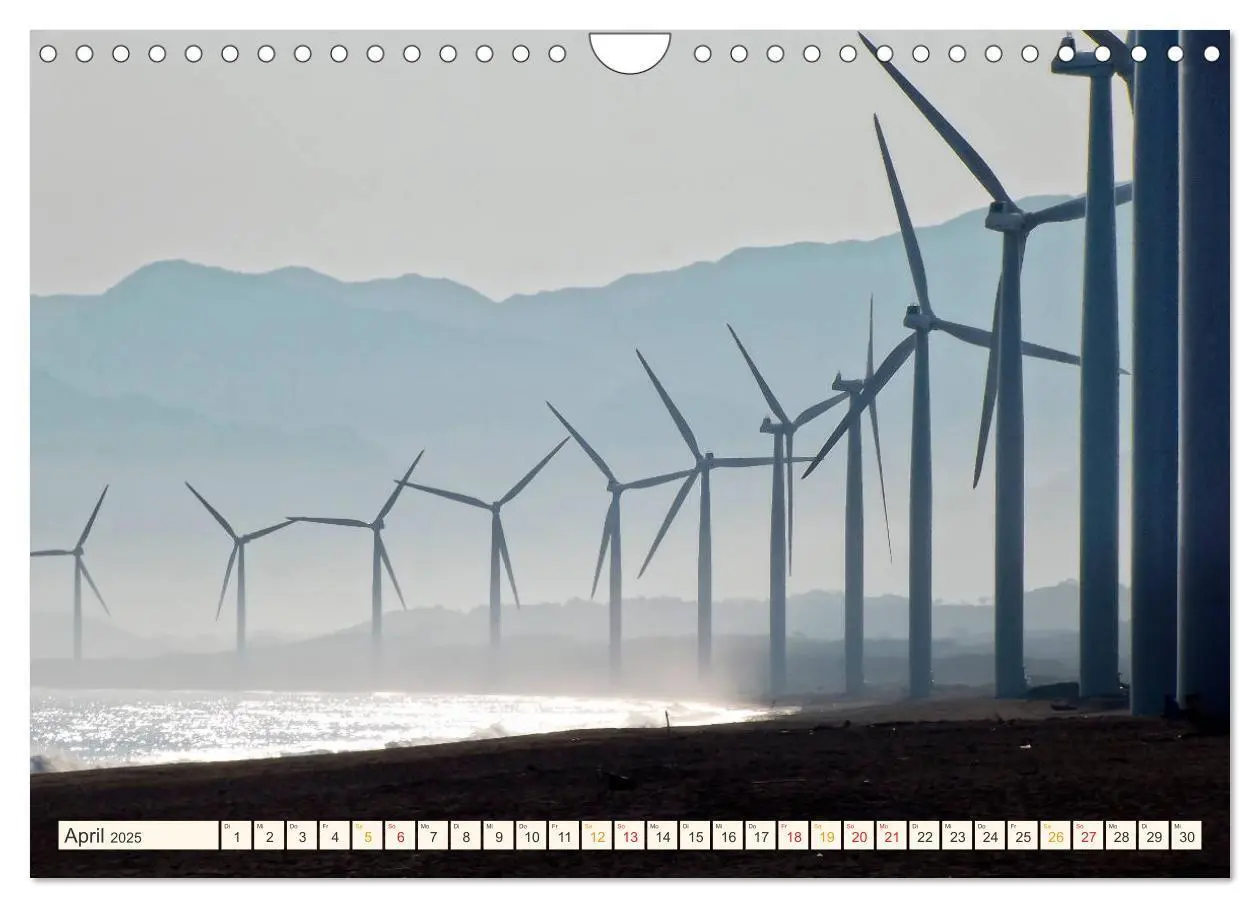This screenshot has width=1260, height=908.
Task: Click date cell 17
Action: pyautogui.click(x=760, y=836)
